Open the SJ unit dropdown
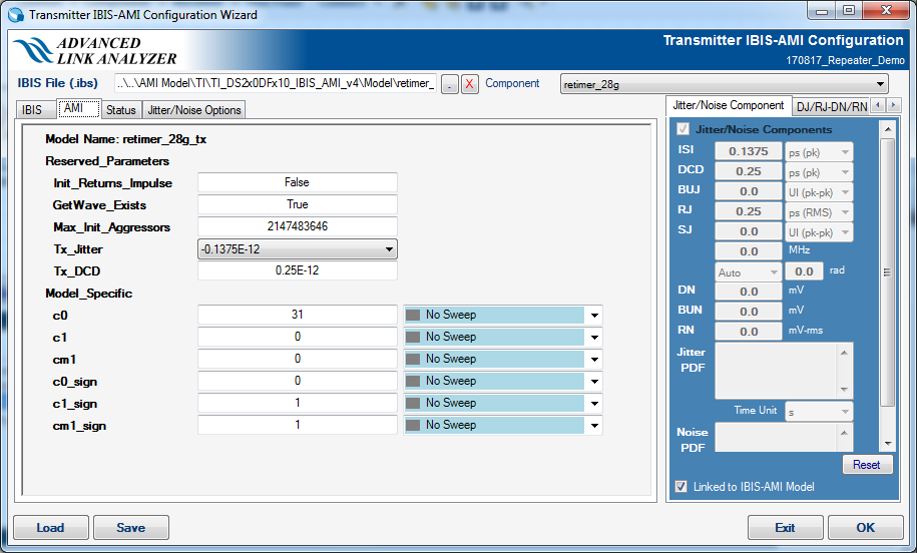 click(x=819, y=231)
